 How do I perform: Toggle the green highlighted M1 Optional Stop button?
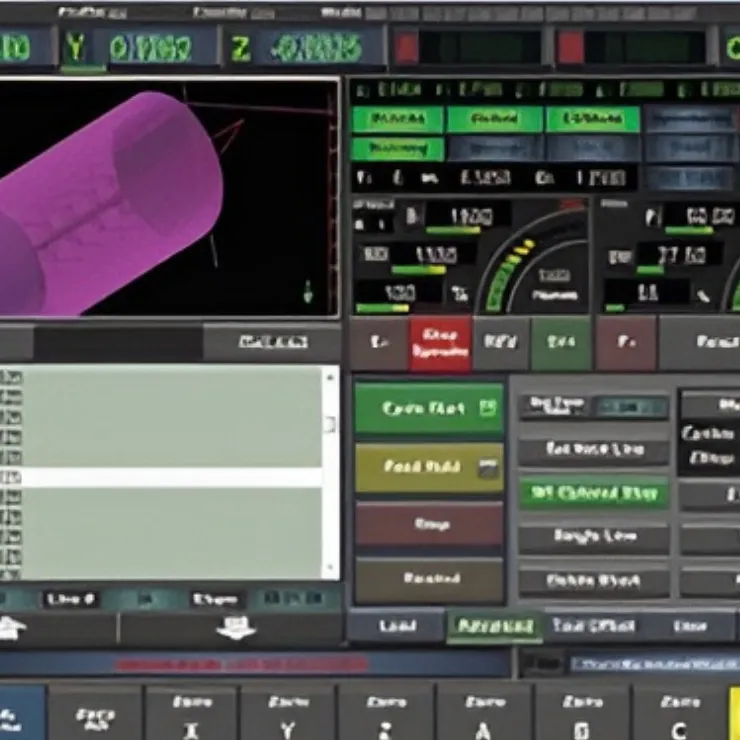(x=593, y=493)
